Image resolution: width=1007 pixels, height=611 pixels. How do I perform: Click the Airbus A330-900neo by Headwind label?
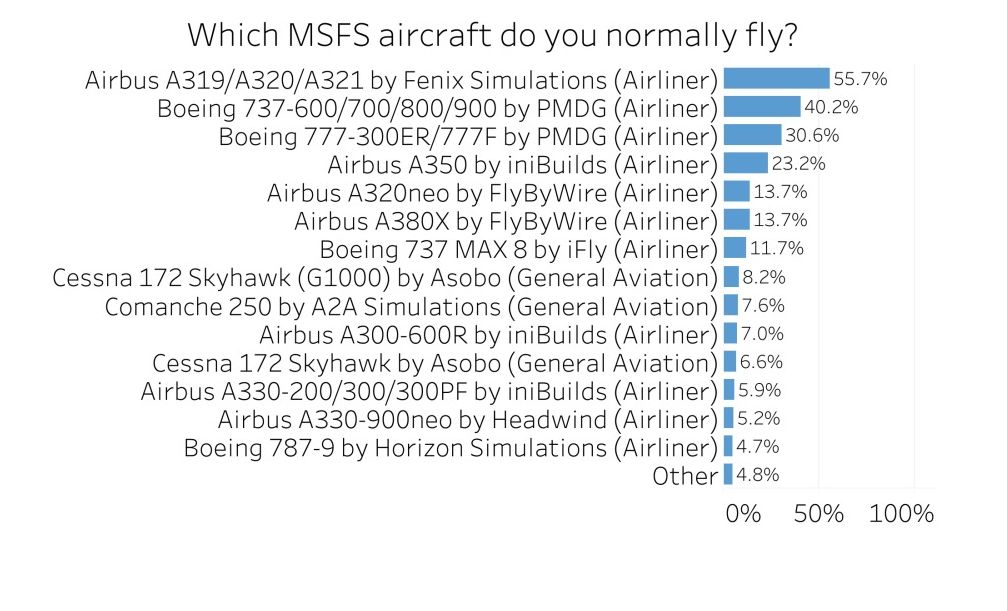(468, 419)
